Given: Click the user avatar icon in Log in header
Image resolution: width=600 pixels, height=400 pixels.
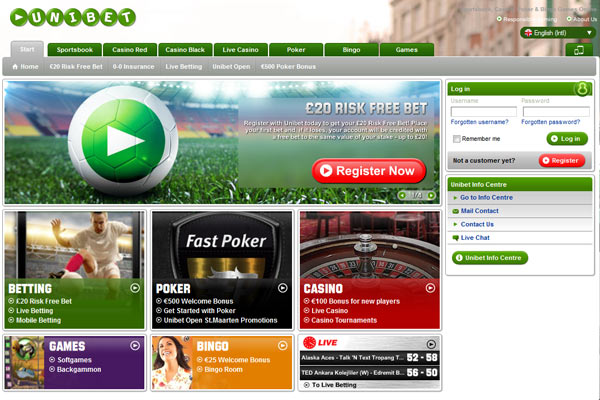Looking at the screenshot, I should [x=582, y=89].
